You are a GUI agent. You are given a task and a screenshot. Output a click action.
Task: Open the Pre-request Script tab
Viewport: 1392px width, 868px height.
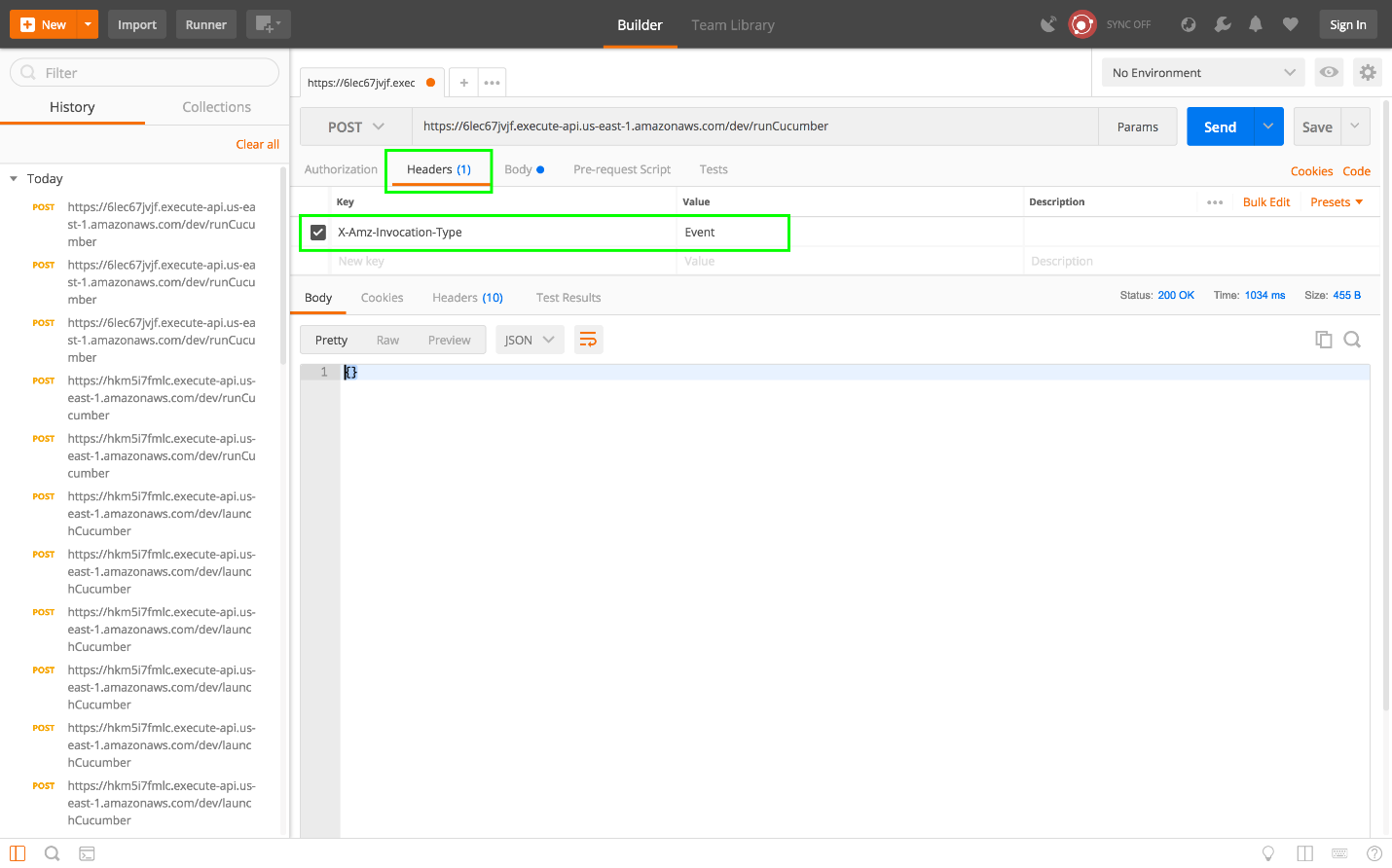tap(622, 169)
